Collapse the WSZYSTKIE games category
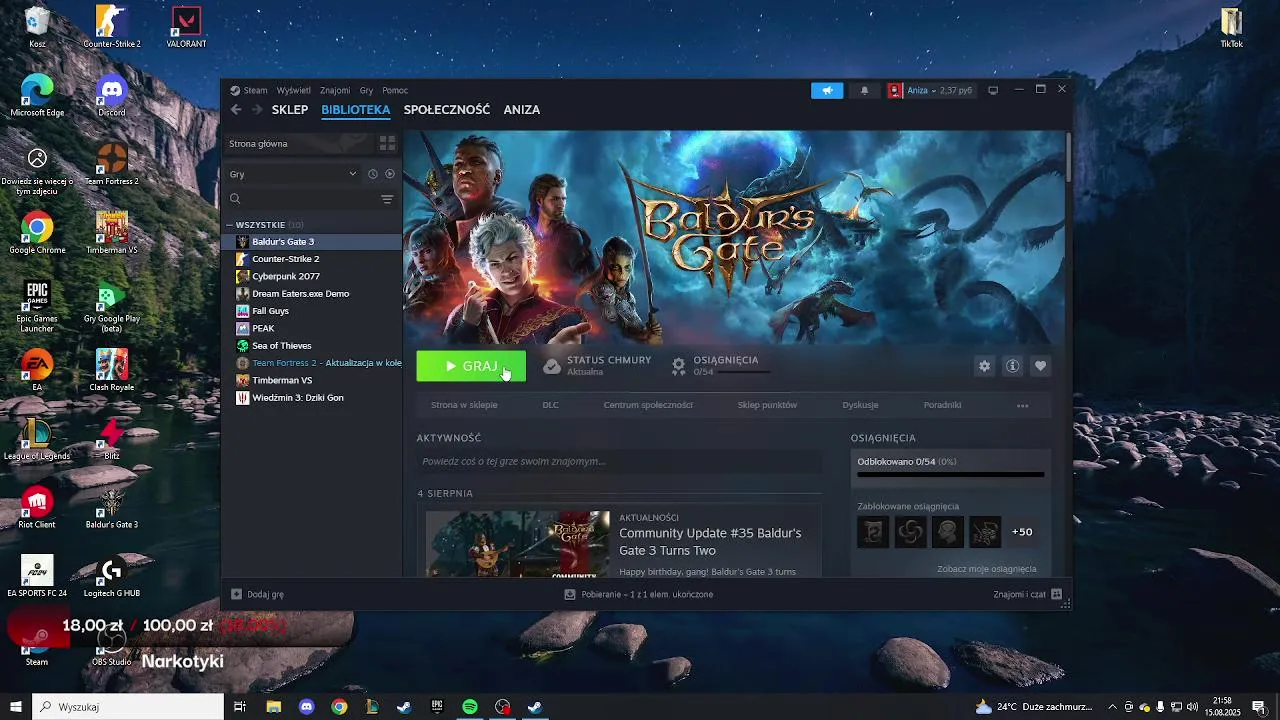The width and height of the screenshot is (1280, 720). coord(229,225)
